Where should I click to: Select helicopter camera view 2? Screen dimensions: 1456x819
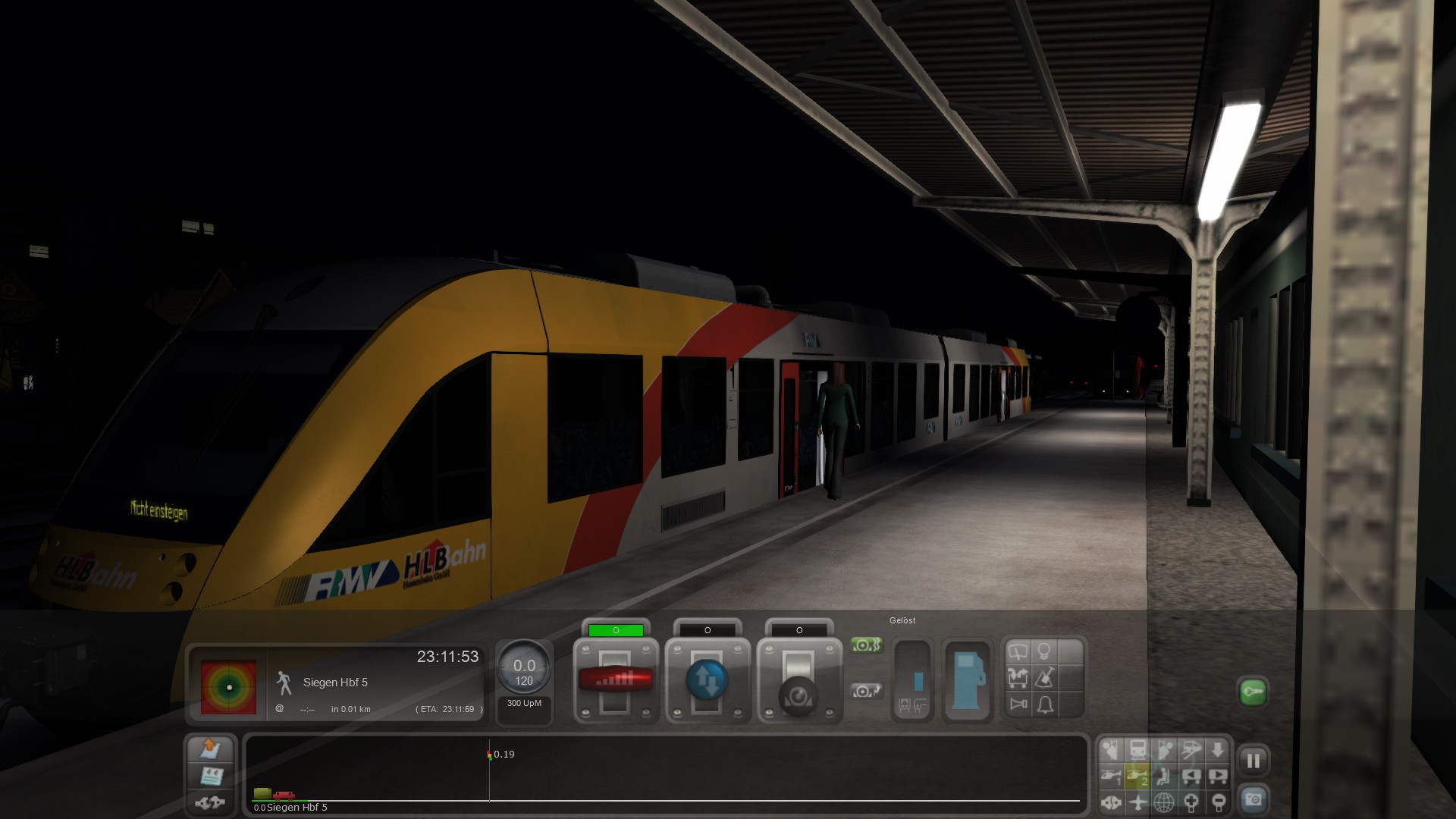pyautogui.click(x=1137, y=776)
